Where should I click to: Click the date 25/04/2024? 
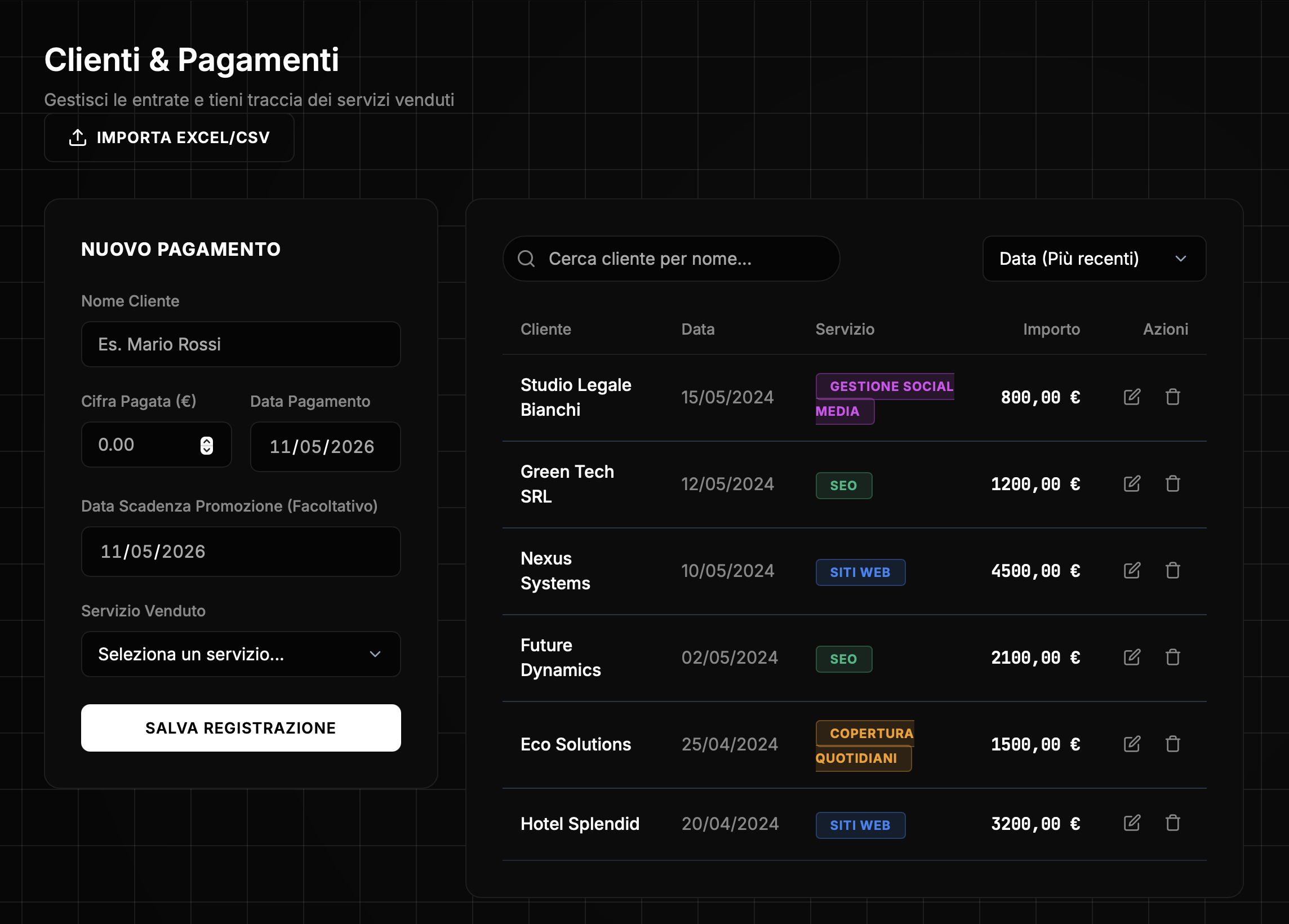[x=730, y=744]
